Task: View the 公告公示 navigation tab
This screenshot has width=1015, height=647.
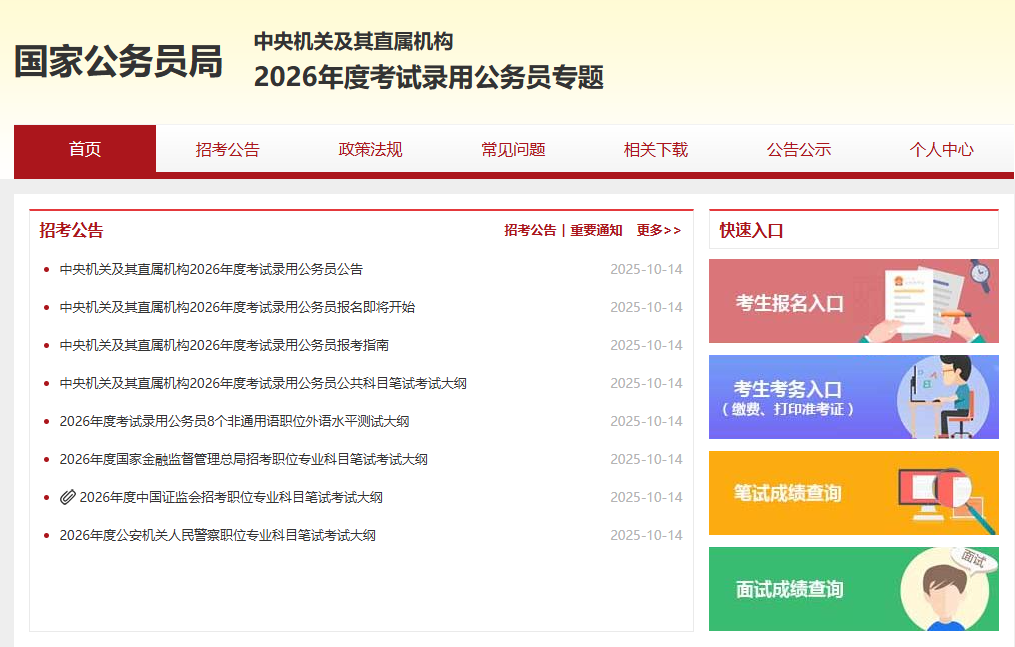Action: pyautogui.click(x=799, y=150)
